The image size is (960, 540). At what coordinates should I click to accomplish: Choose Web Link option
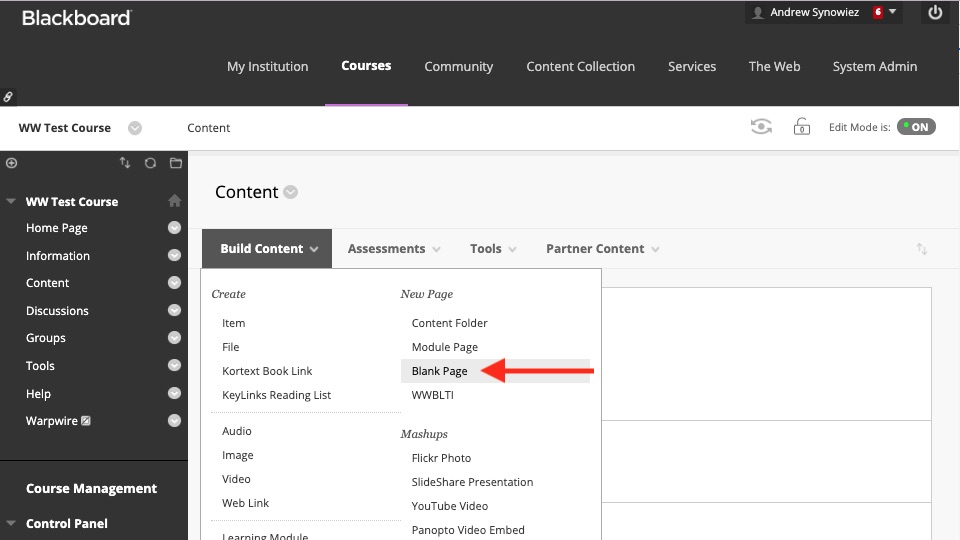[245, 503]
